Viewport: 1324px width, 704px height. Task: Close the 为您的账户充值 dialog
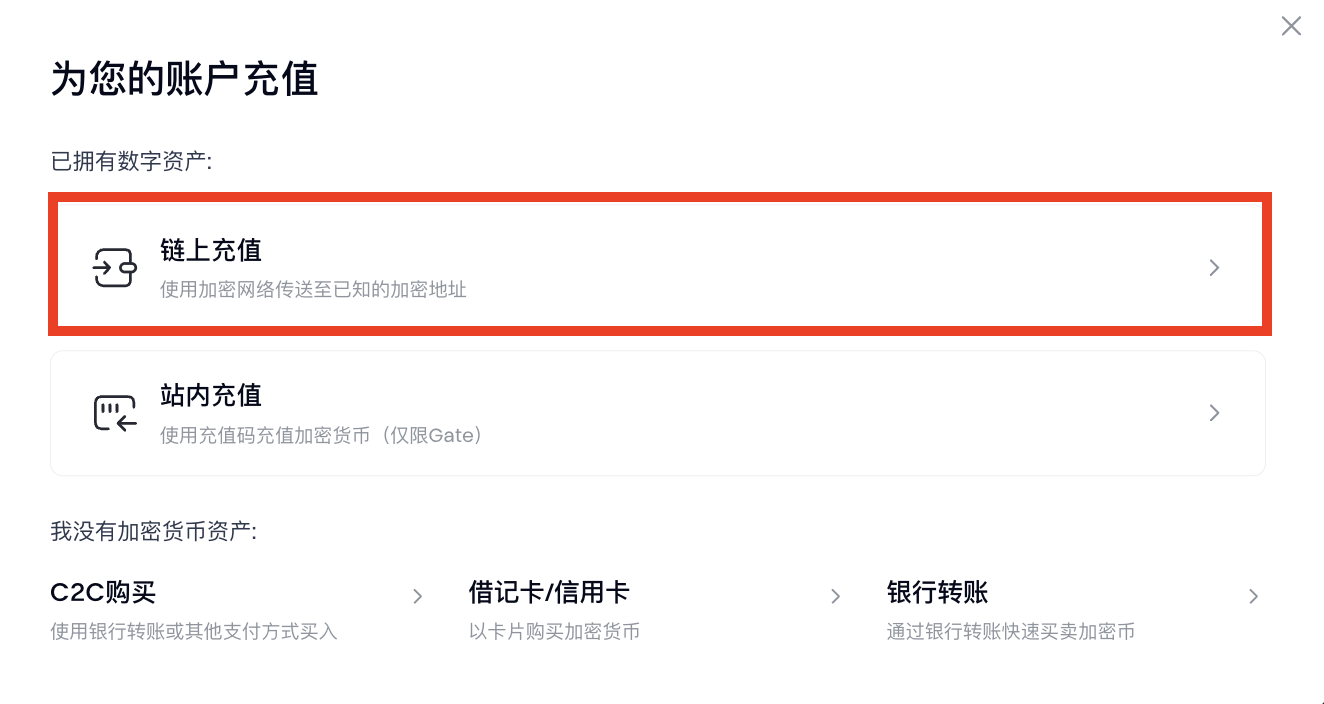[x=1291, y=26]
